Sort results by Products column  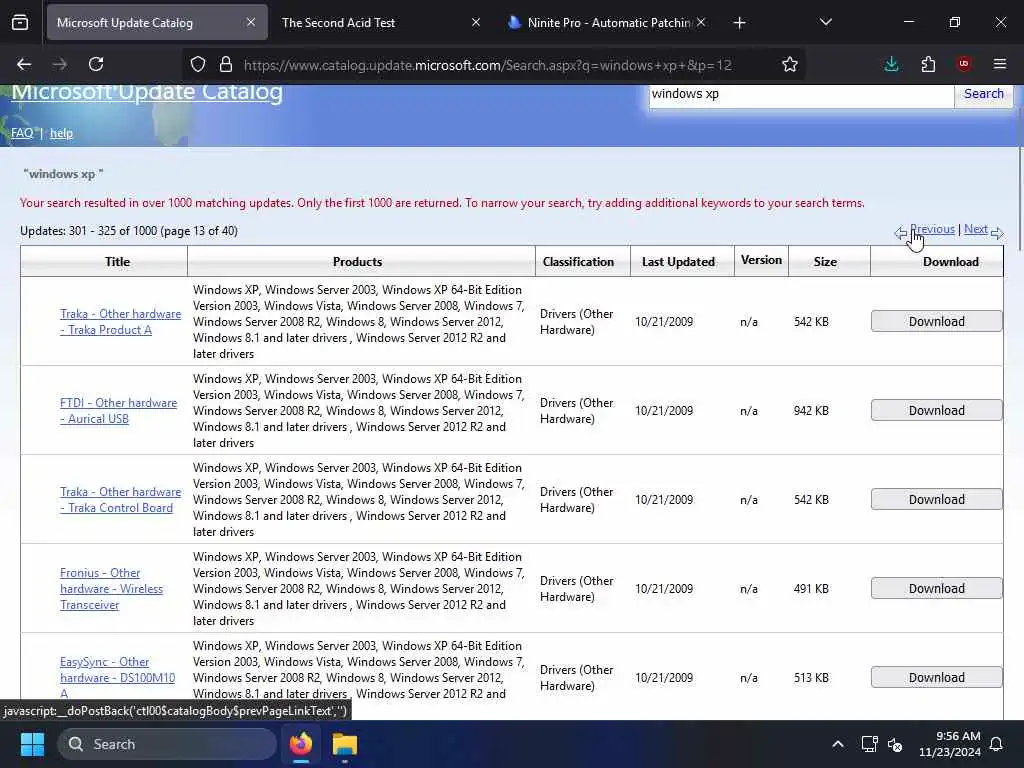[x=357, y=262]
